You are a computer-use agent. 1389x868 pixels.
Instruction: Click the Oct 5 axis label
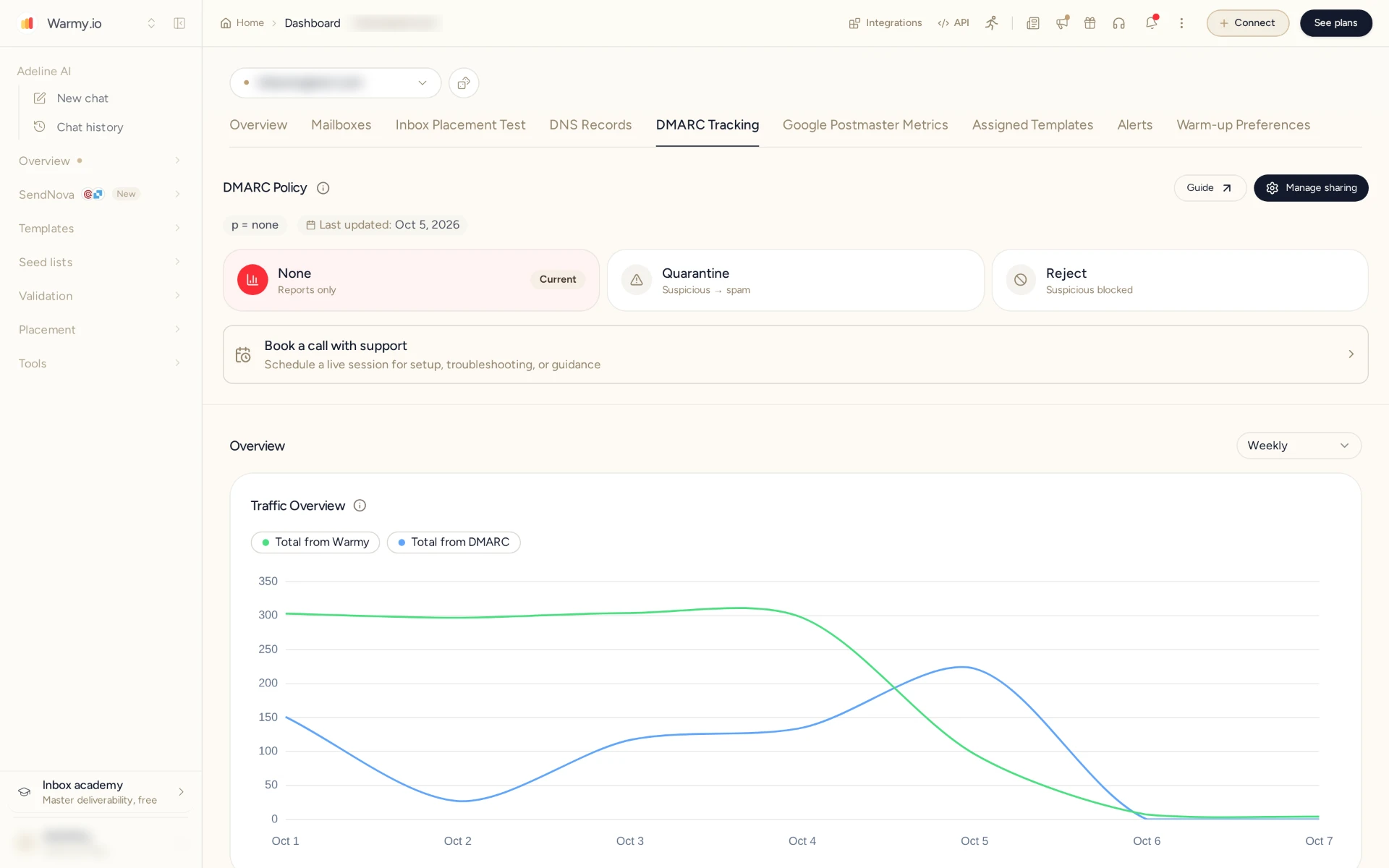coord(974,841)
